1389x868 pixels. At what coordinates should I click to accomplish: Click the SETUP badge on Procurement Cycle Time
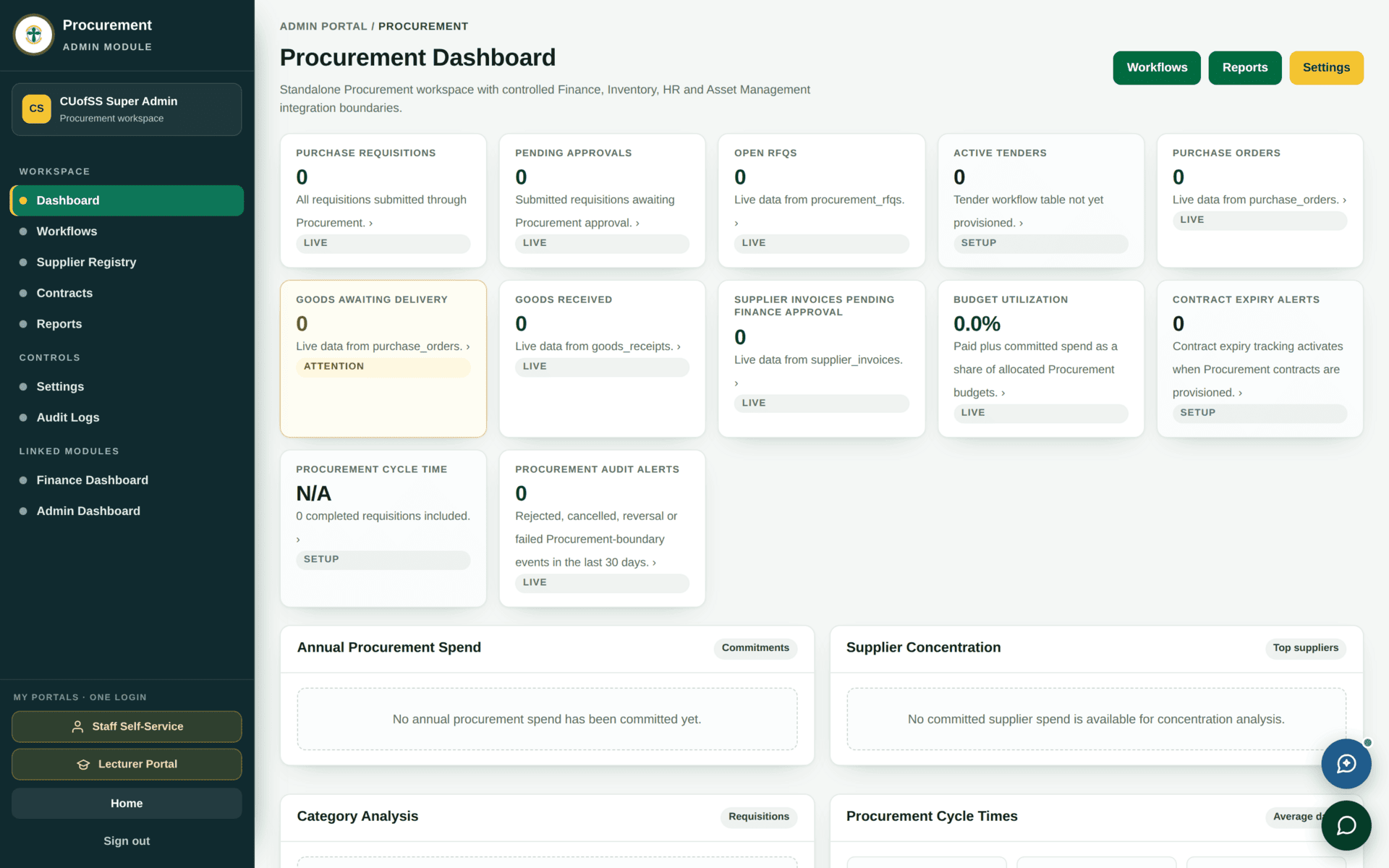coord(383,560)
